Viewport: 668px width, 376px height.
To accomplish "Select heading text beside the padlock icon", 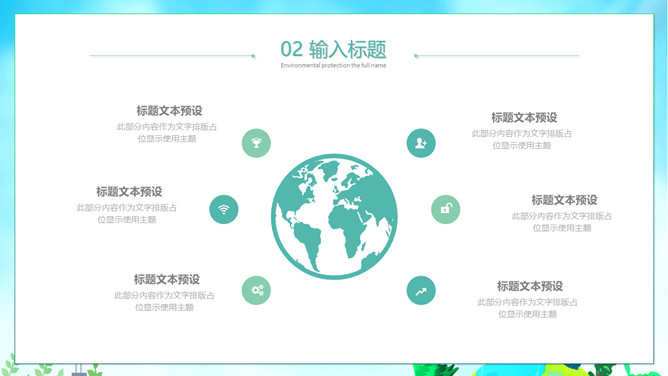I will pos(564,200).
